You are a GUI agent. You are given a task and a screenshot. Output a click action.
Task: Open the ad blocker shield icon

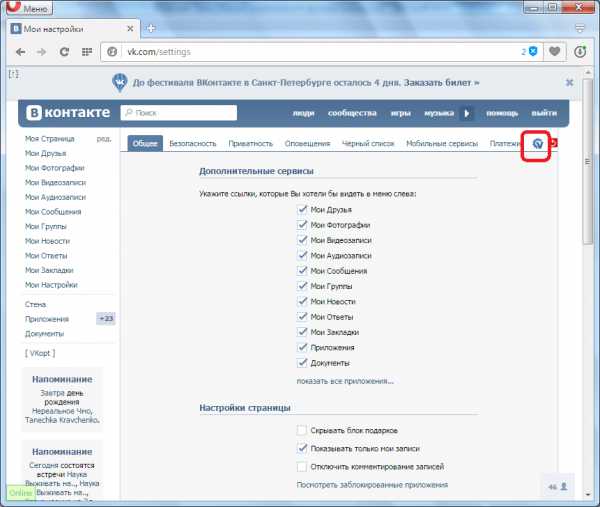coord(533,51)
